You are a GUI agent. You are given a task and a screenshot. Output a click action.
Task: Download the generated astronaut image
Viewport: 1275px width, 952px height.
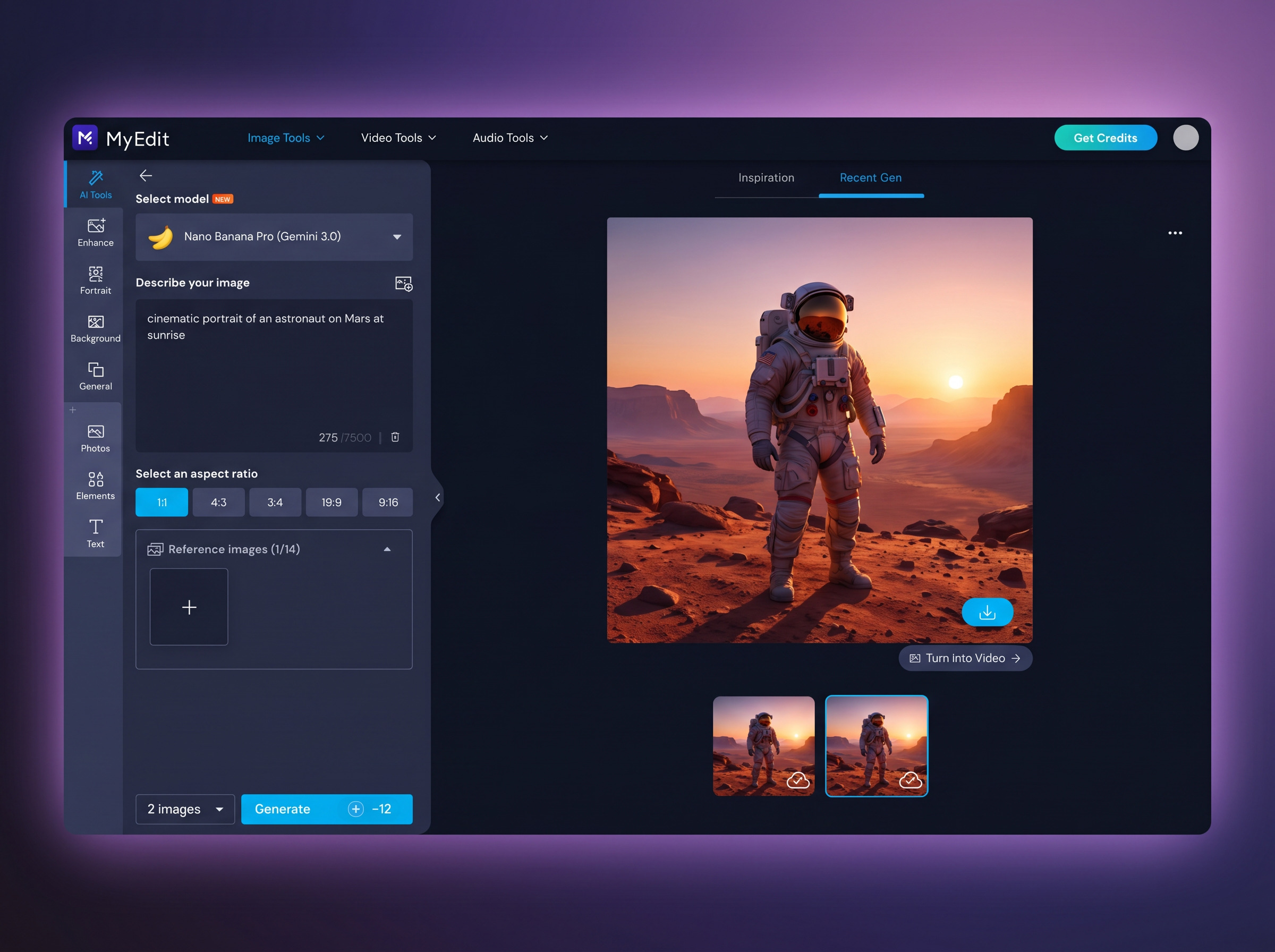point(987,612)
